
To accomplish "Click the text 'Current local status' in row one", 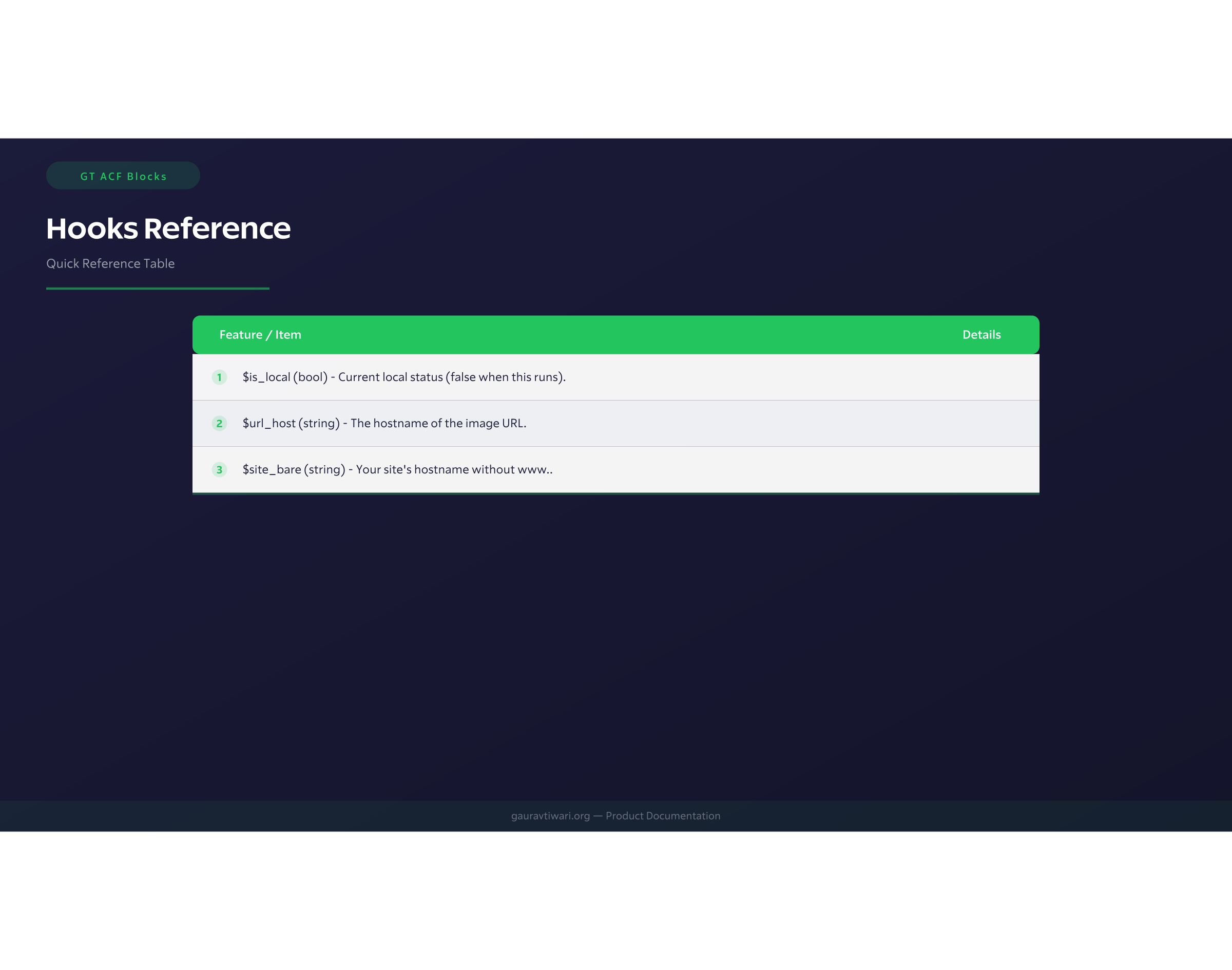I will tap(390, 377).
